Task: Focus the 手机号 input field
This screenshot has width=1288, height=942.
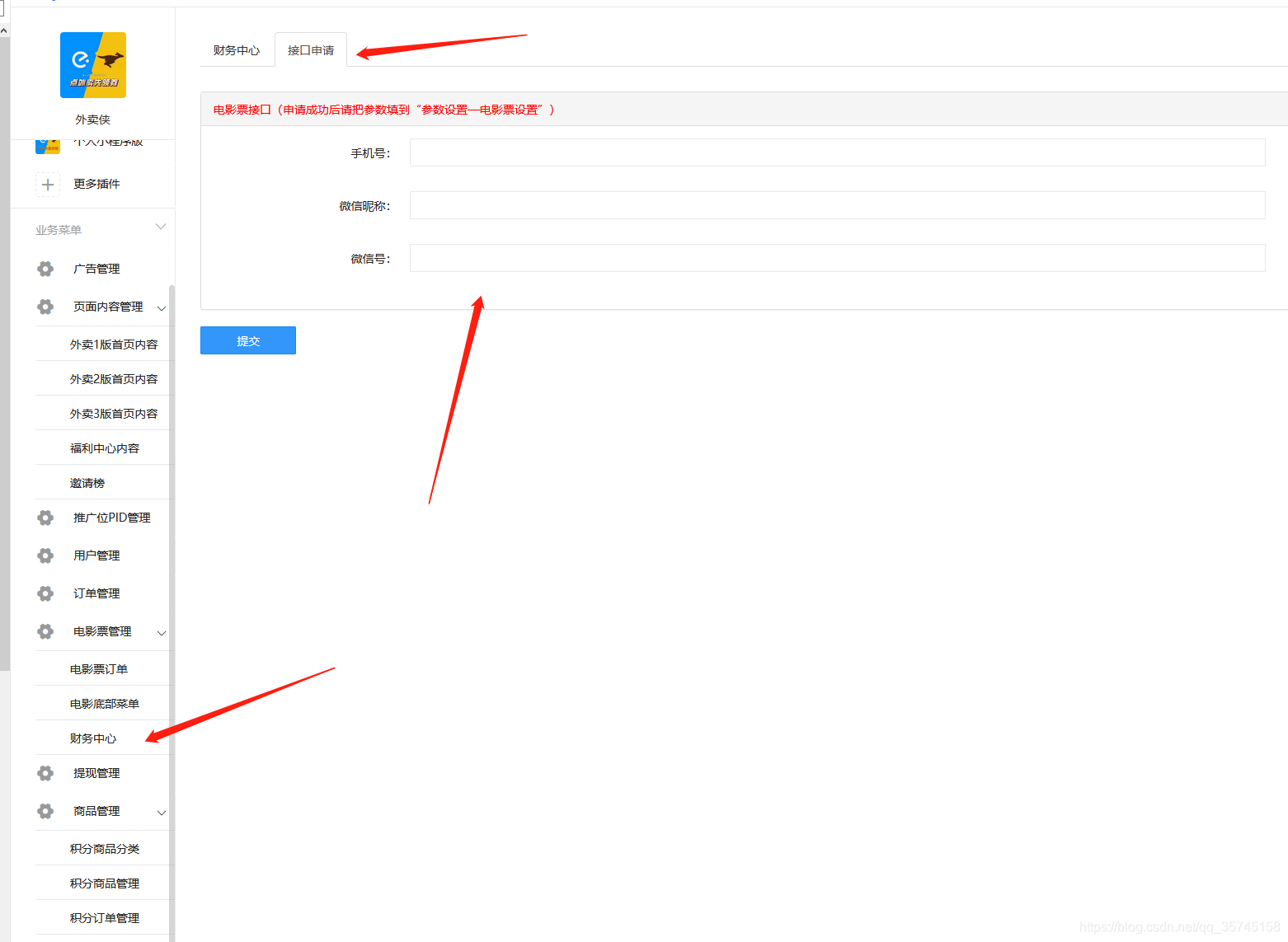Action: point(837,152)
